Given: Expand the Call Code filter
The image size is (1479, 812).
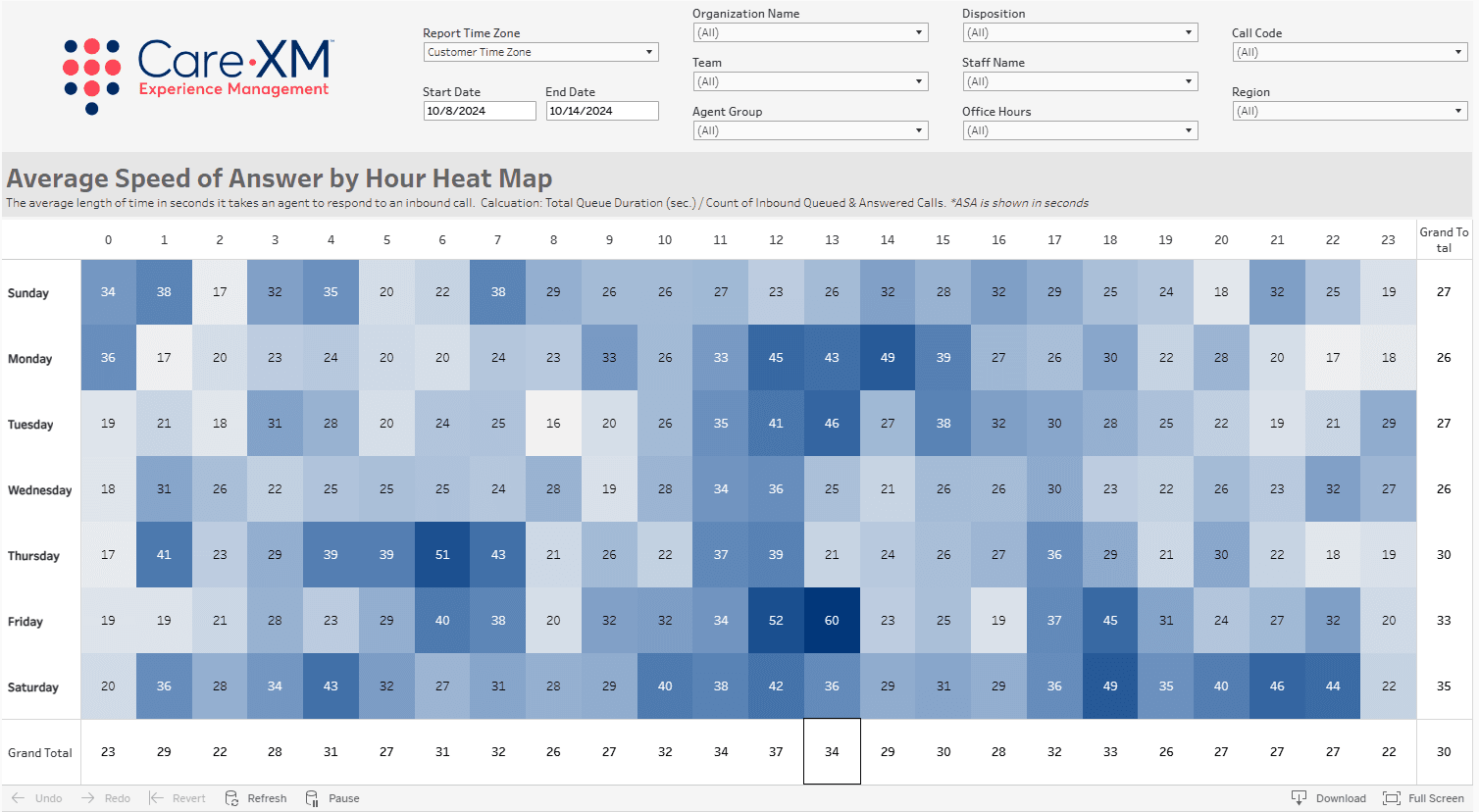Looking at the screenshot, I should pos(1457,51).
